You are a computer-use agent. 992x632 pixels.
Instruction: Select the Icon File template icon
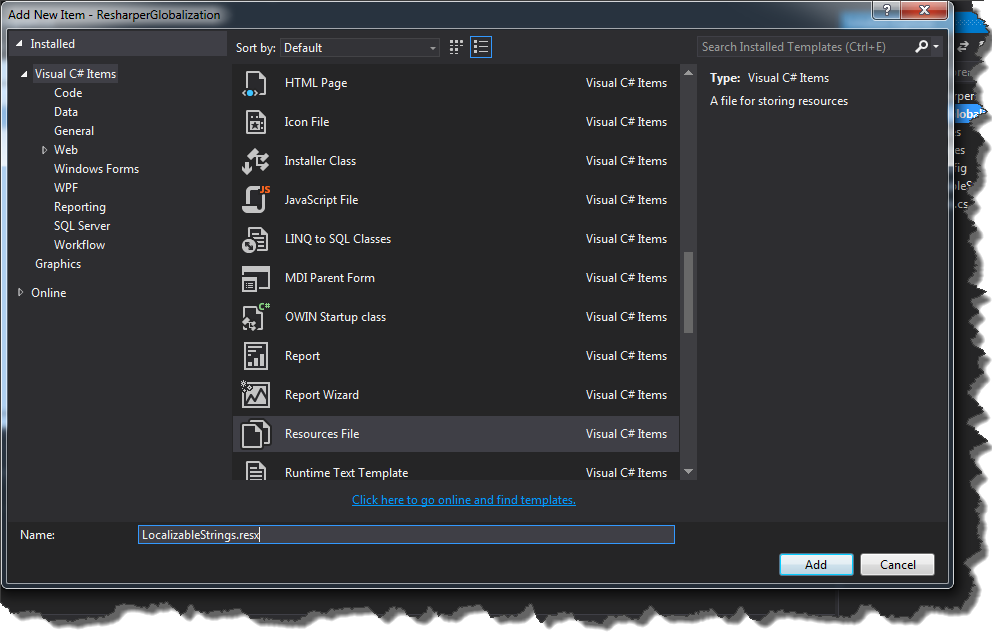pyautogui.click(x=256, y=122)
